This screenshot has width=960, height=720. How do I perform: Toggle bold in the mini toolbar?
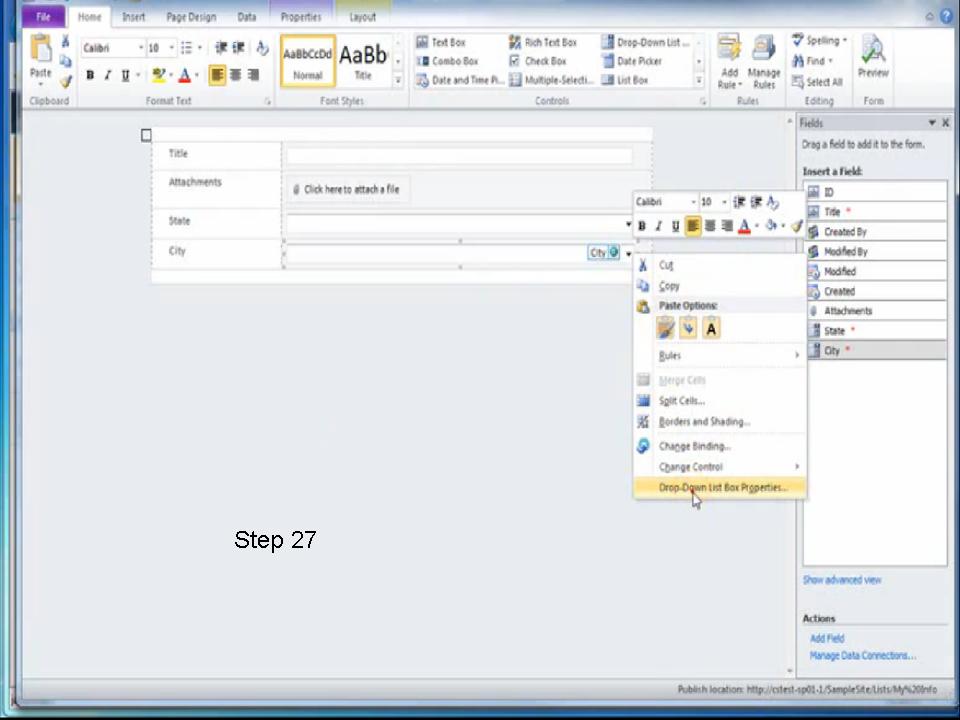click(x=641, y=226)
